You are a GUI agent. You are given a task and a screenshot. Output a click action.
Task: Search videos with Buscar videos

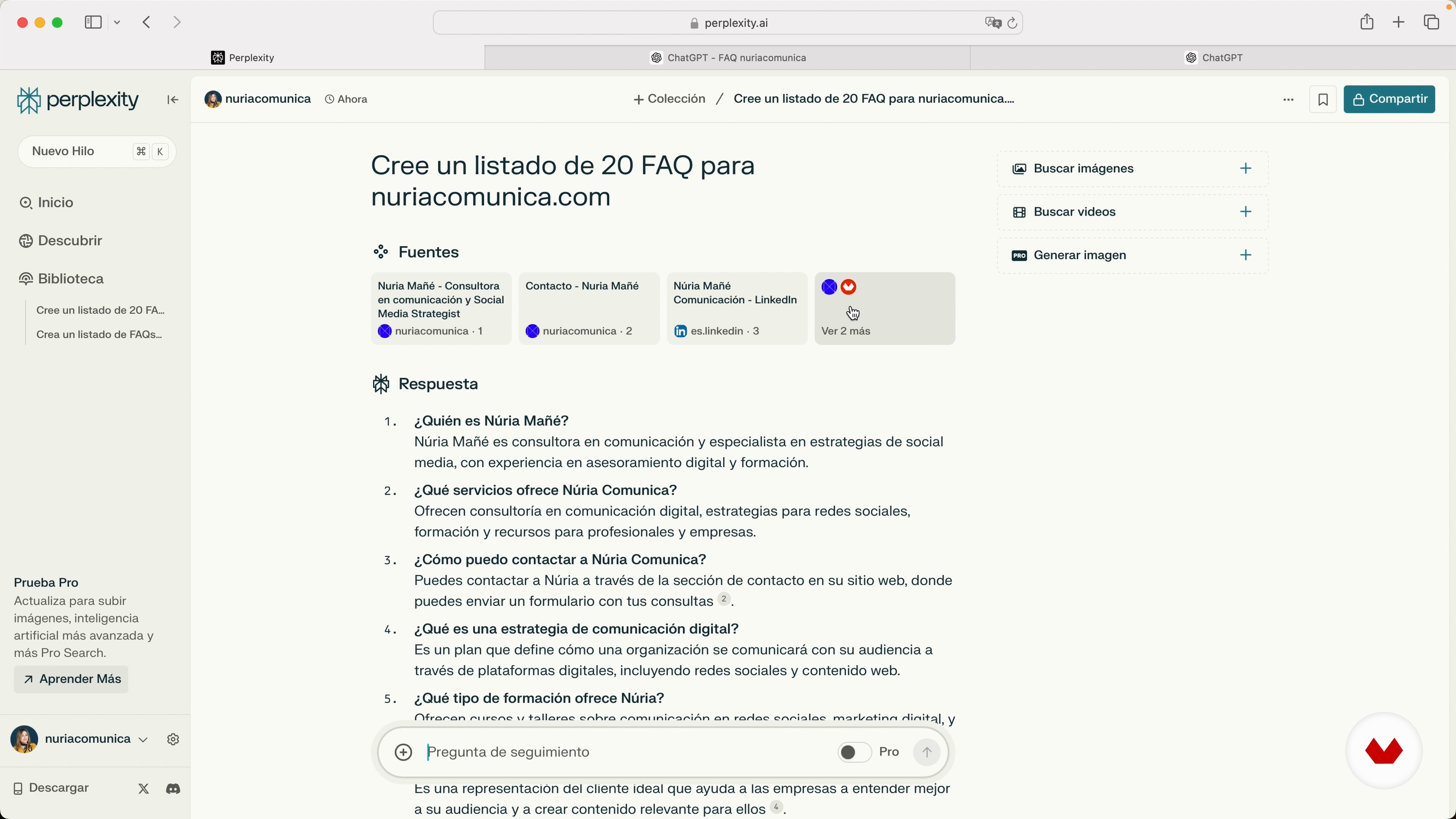tap(1133, 212)
